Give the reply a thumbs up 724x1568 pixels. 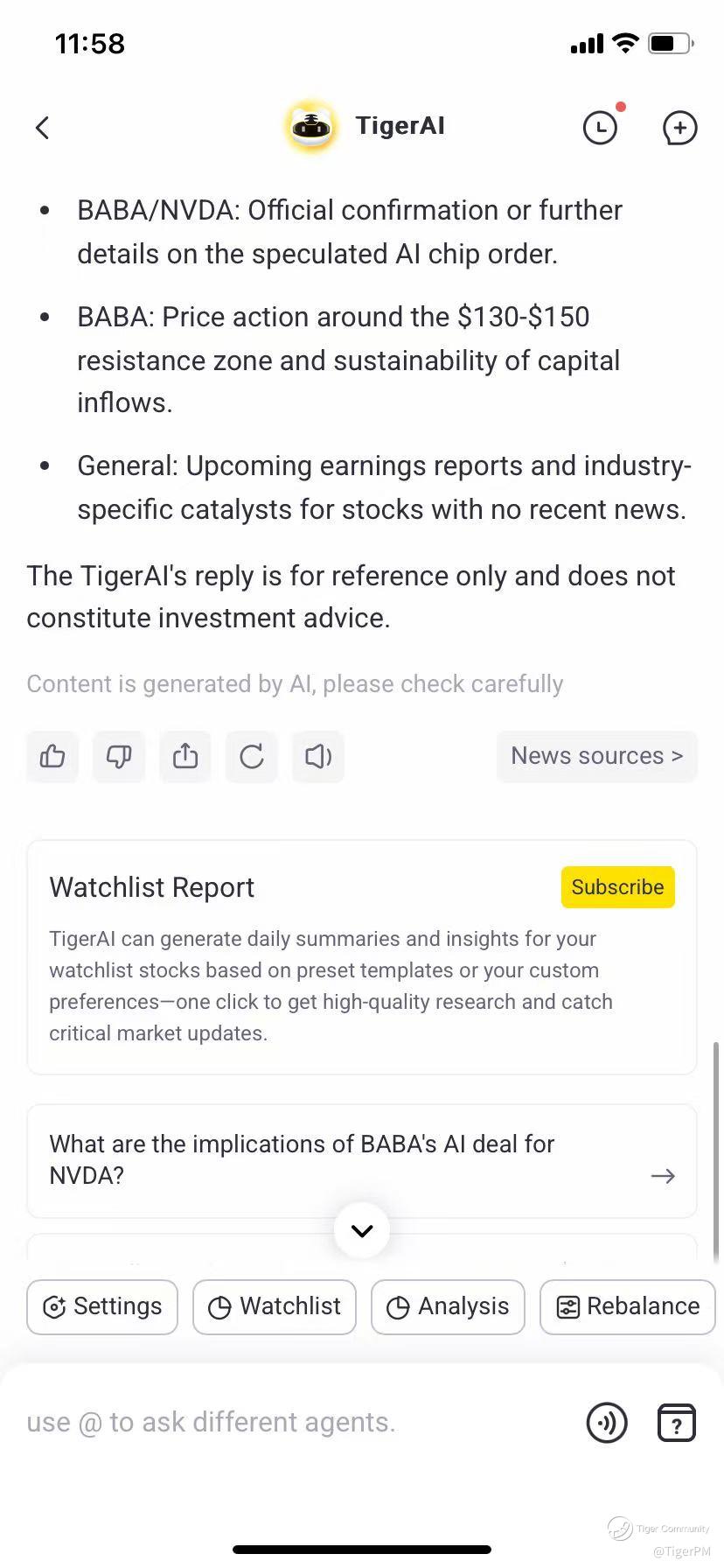tap(52, 756)
